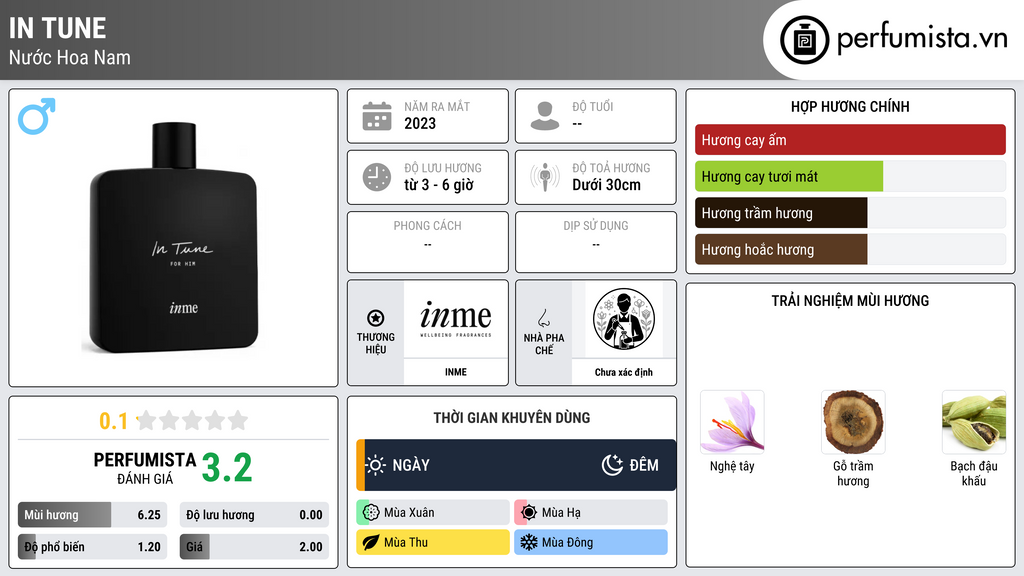
Task: Click the Trải nghiệm mùi hương heading
Action: [850, 301]
